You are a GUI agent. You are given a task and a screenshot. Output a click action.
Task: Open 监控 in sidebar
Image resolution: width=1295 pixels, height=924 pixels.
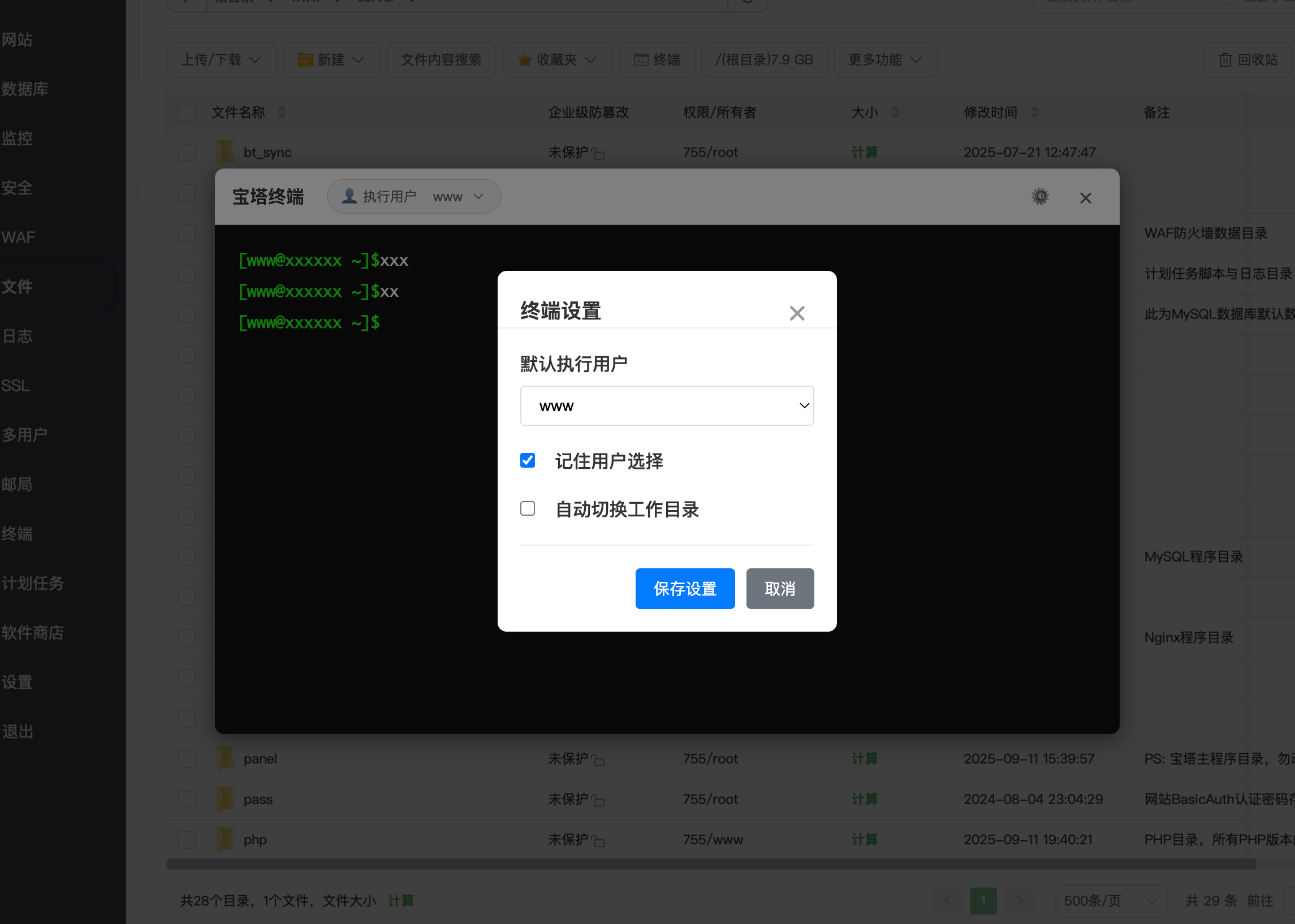tap(17, 138)
